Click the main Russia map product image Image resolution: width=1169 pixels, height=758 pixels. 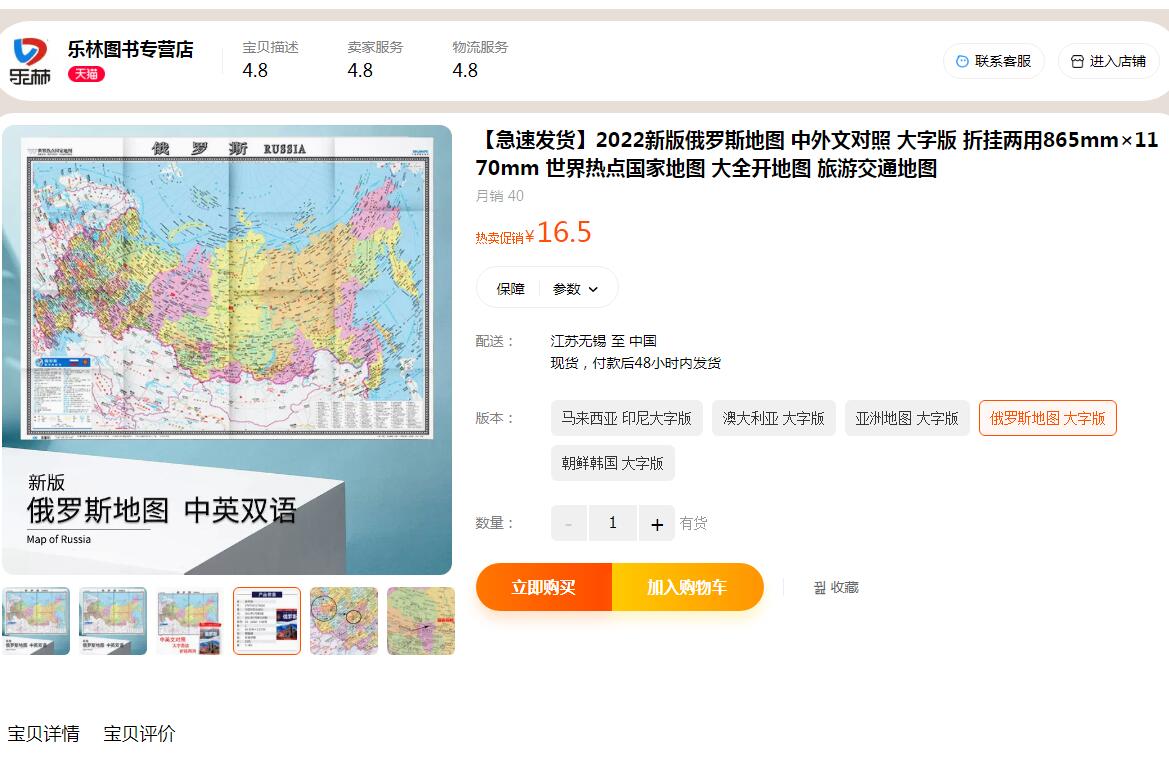[227, 350]
